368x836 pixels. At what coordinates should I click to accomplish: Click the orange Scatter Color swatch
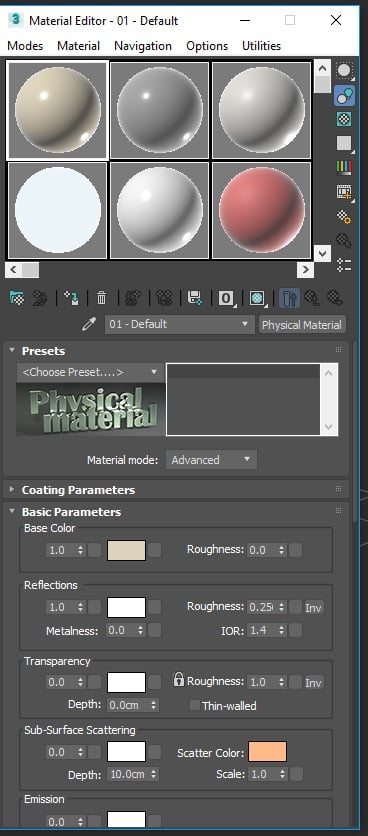click(267, 752)
